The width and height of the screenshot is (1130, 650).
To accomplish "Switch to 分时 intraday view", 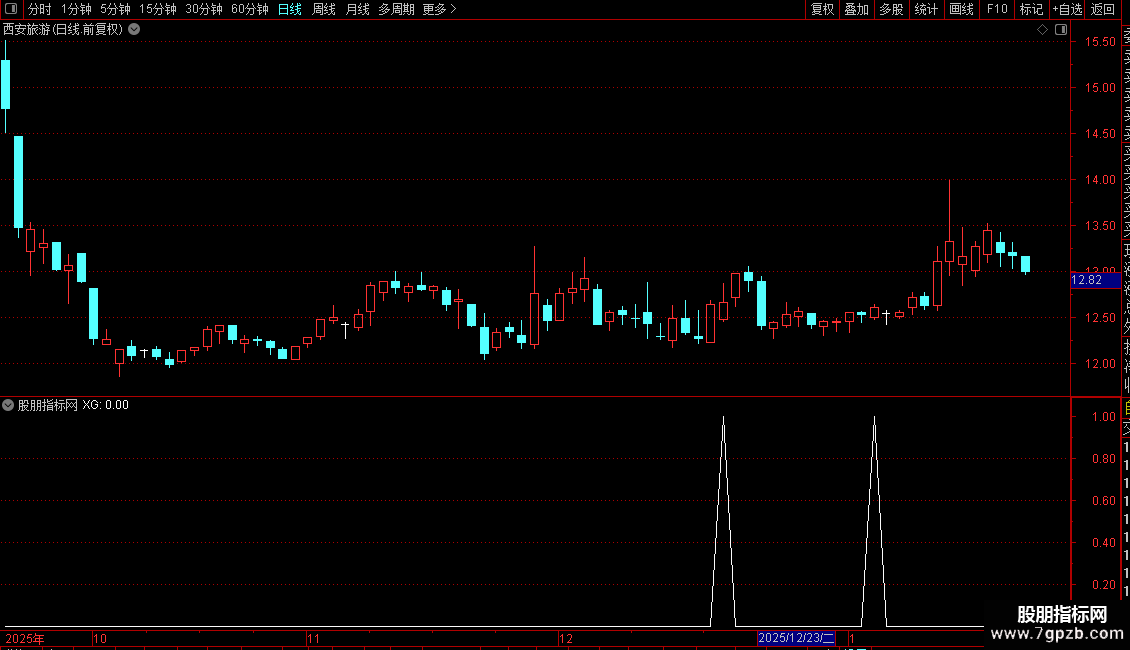I will click(40, 9).
